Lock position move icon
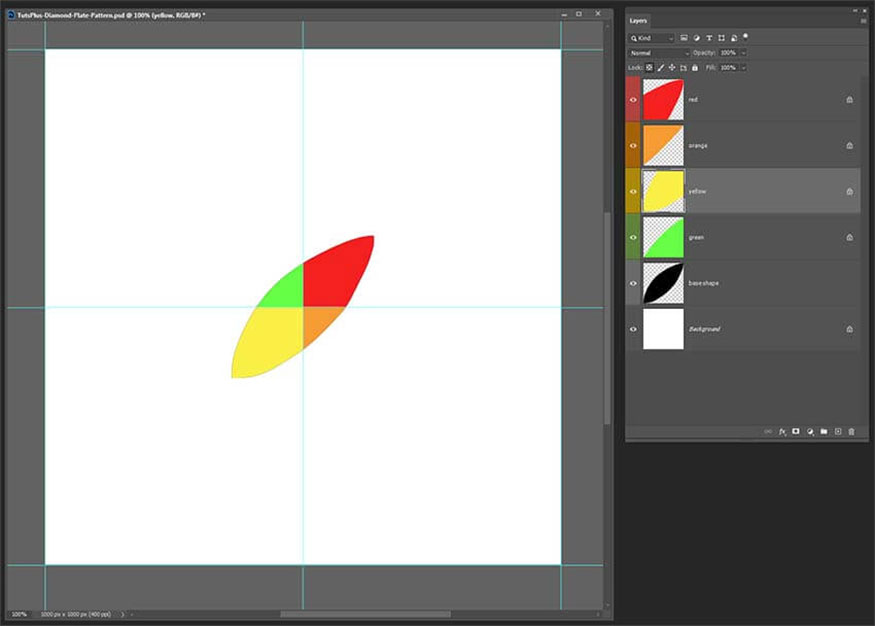 coord(672,68)
